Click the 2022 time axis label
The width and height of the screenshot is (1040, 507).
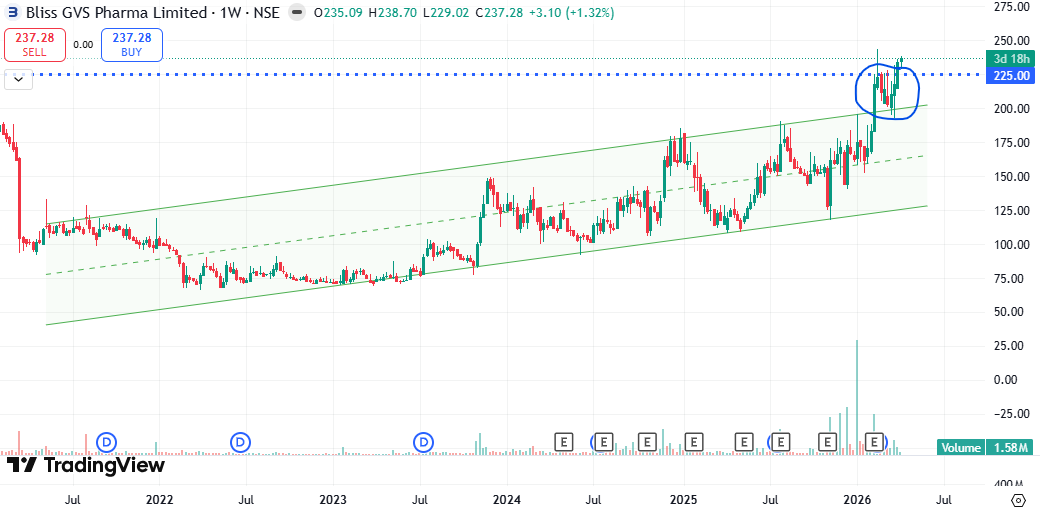point(159,498)
